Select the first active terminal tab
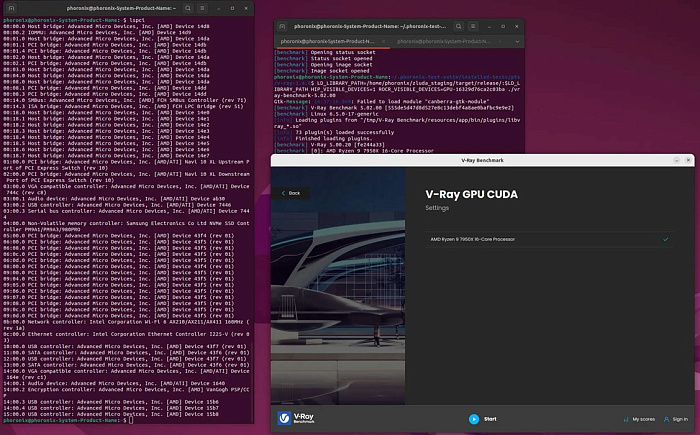The width and height of the screenshot is (700, 435). coord(328,42)
